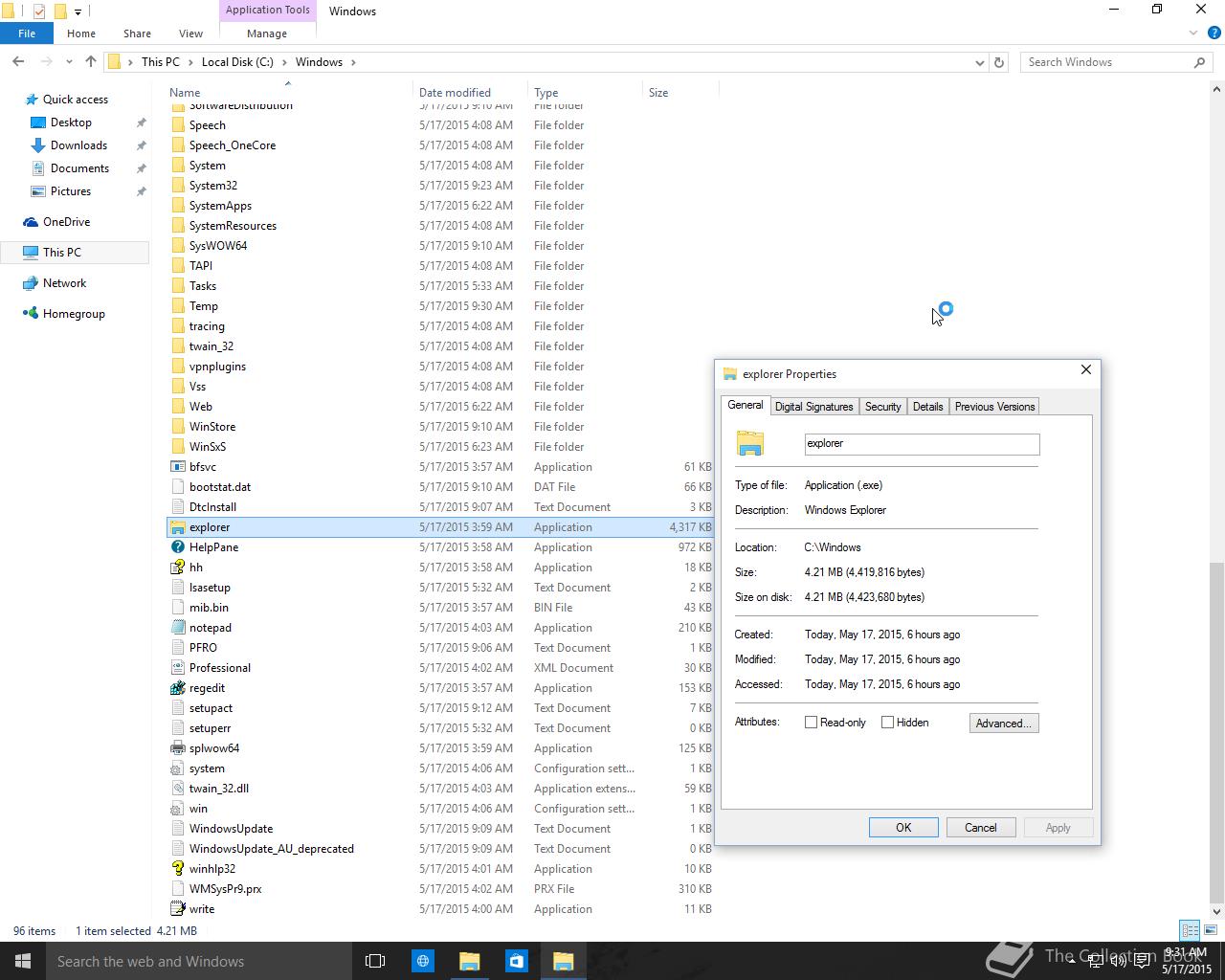Refresh the Windows folder view
This screenshot has width=1225, height=980.
click(999, 62)
